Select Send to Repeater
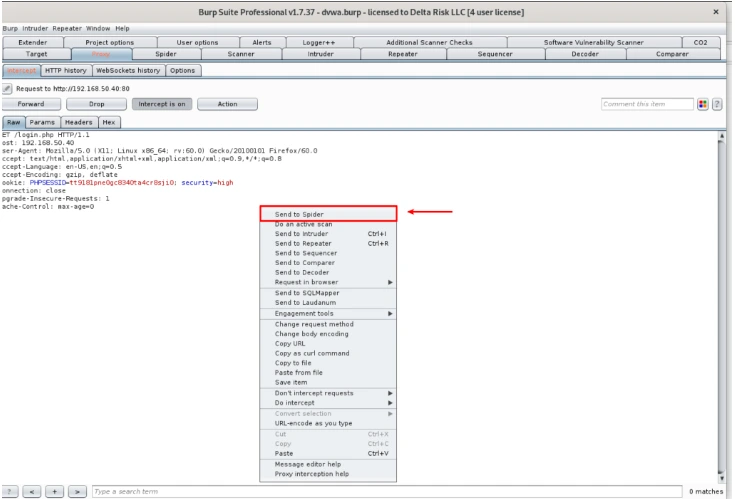Image resolution: width=735 pixels, height=499 pixels. pyautogui.click(x=328, y=243)
